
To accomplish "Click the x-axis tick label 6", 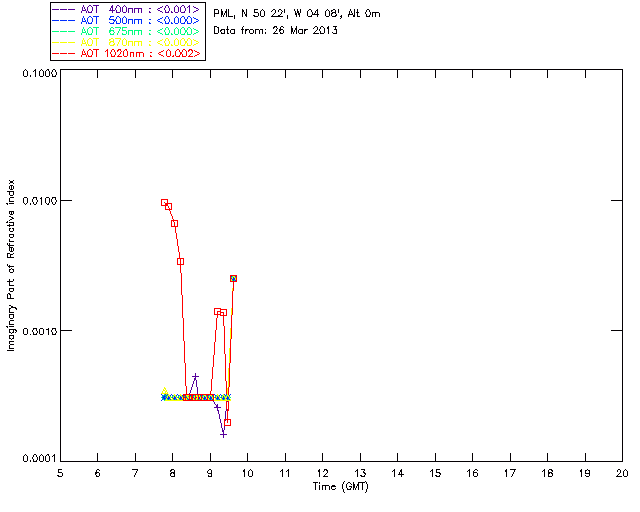I will [x=98, y=473].
